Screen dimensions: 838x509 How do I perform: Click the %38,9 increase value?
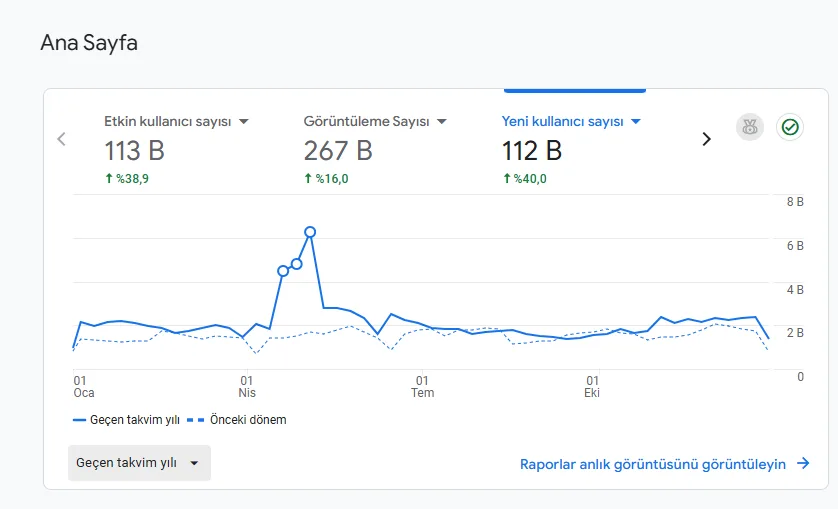click(127, 179)
